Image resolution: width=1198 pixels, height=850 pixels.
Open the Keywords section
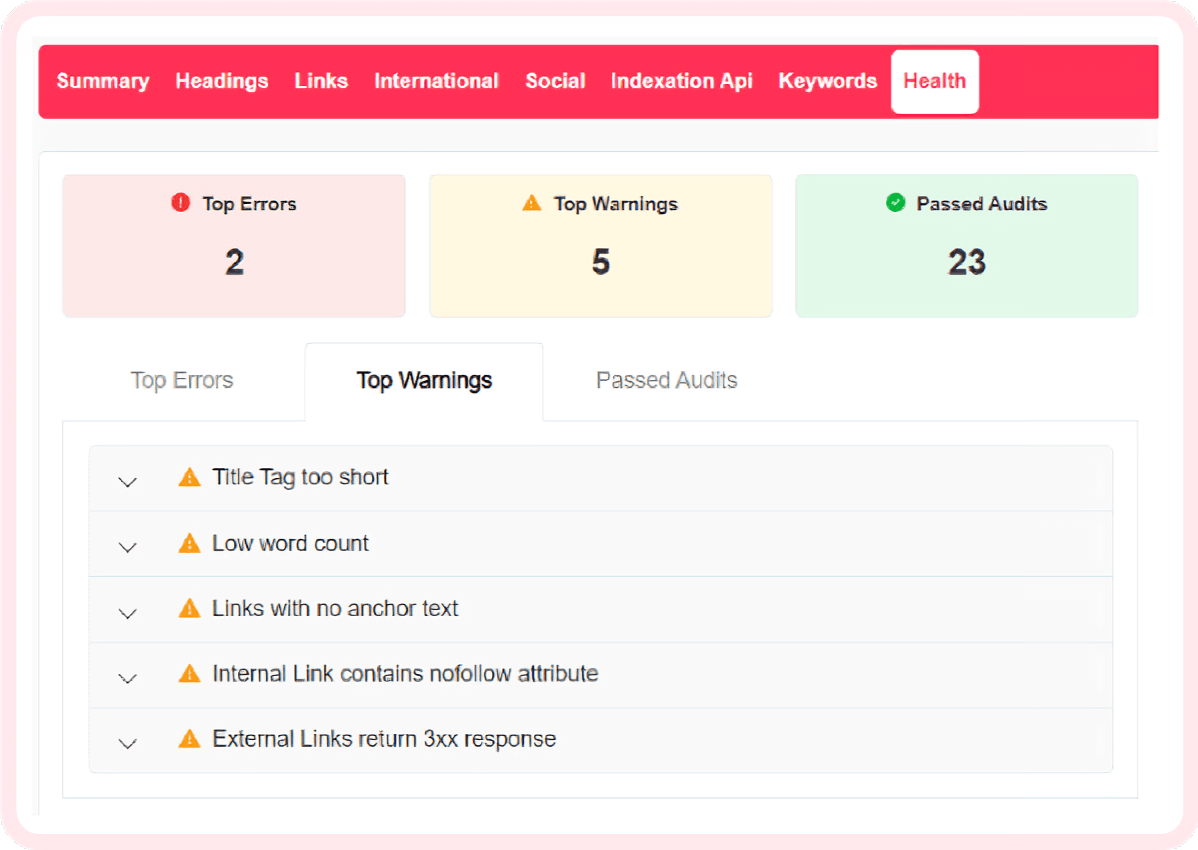click(827, 81)
